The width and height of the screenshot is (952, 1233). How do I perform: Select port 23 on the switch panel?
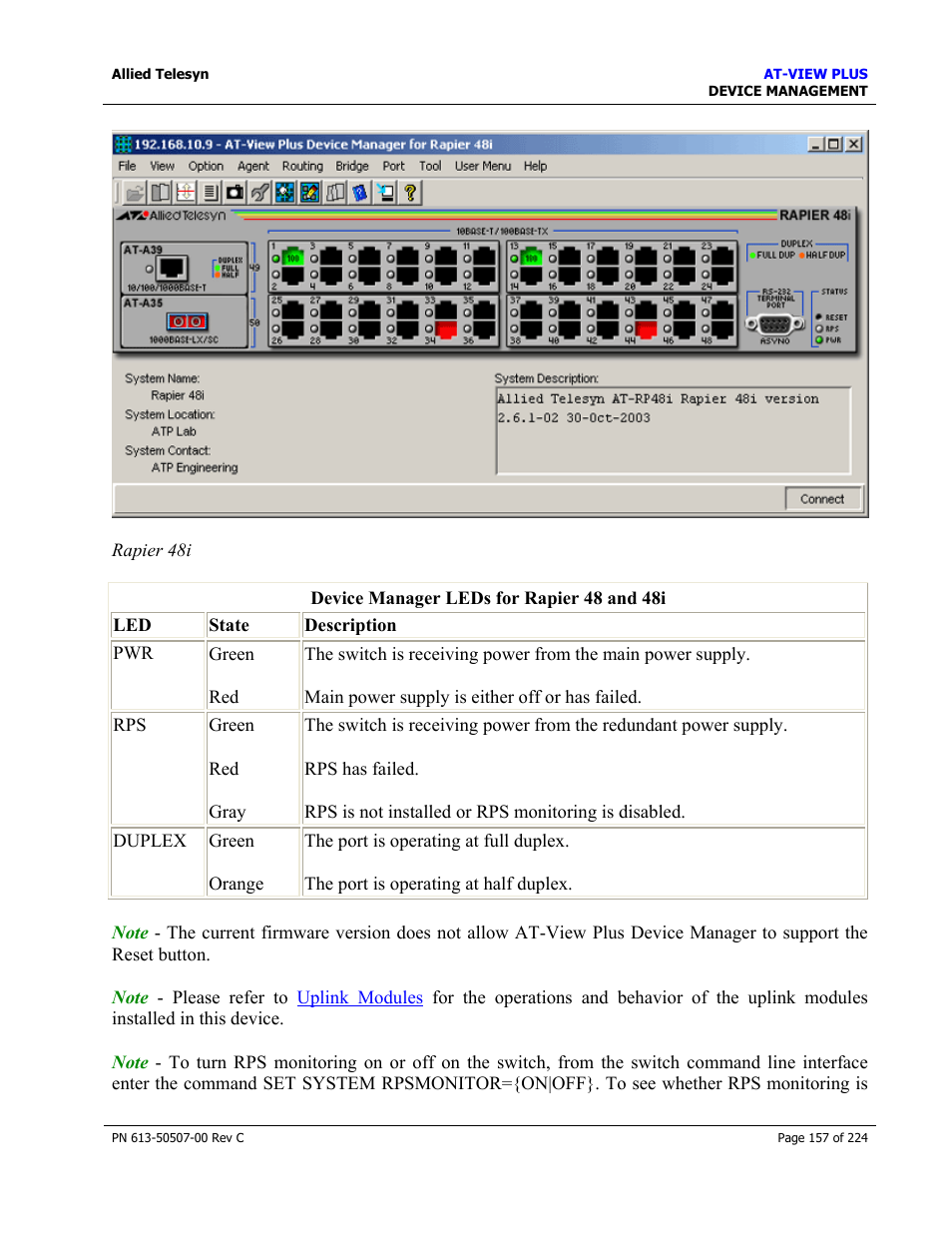click(722, 258)
